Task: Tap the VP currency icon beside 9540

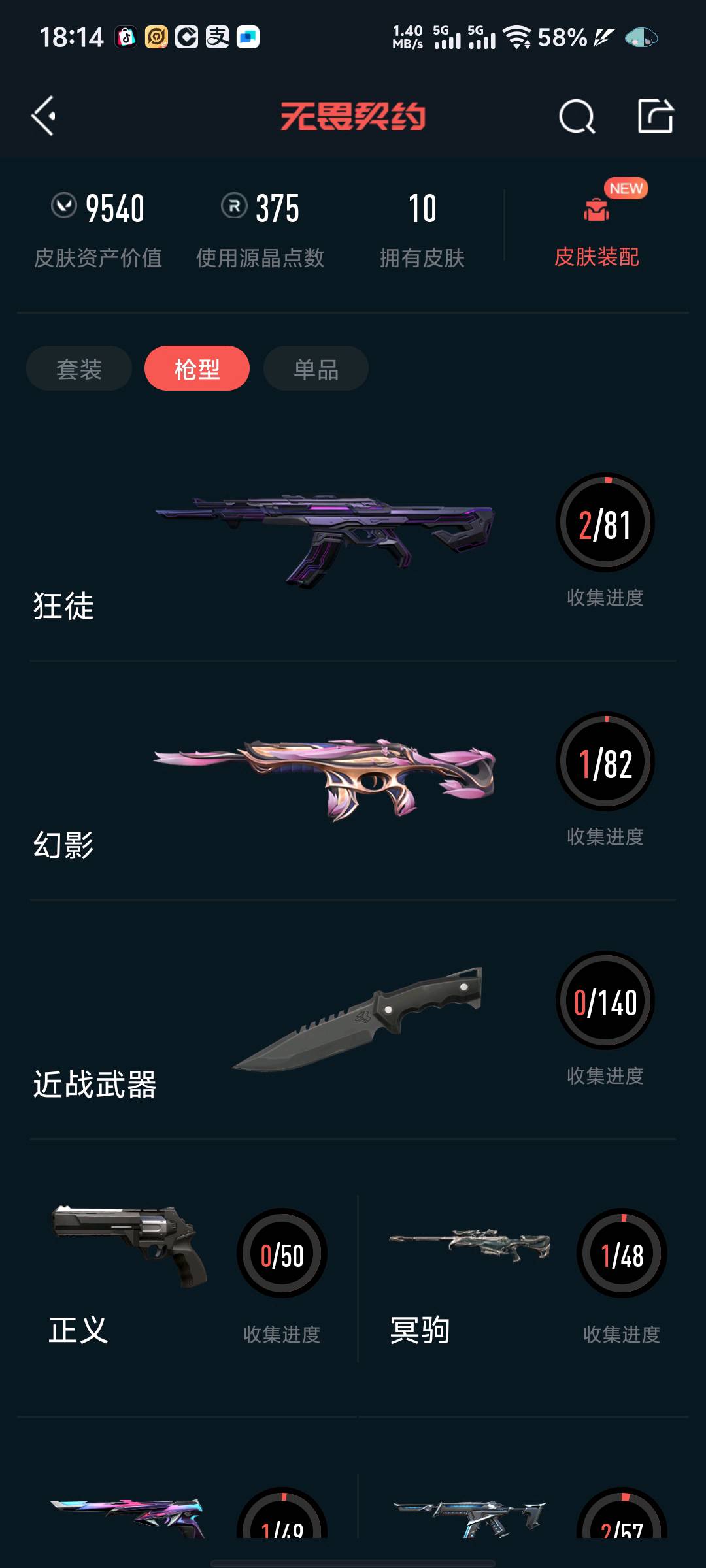Action: [64, 206]
